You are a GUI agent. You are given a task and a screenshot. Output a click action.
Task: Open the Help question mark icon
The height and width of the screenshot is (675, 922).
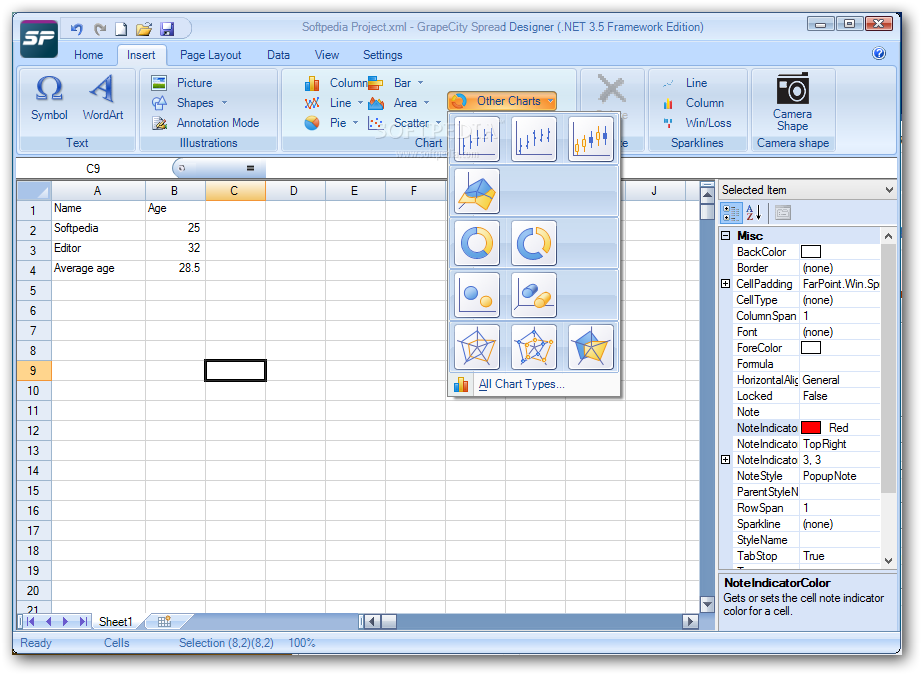click(x=878, y=54)
